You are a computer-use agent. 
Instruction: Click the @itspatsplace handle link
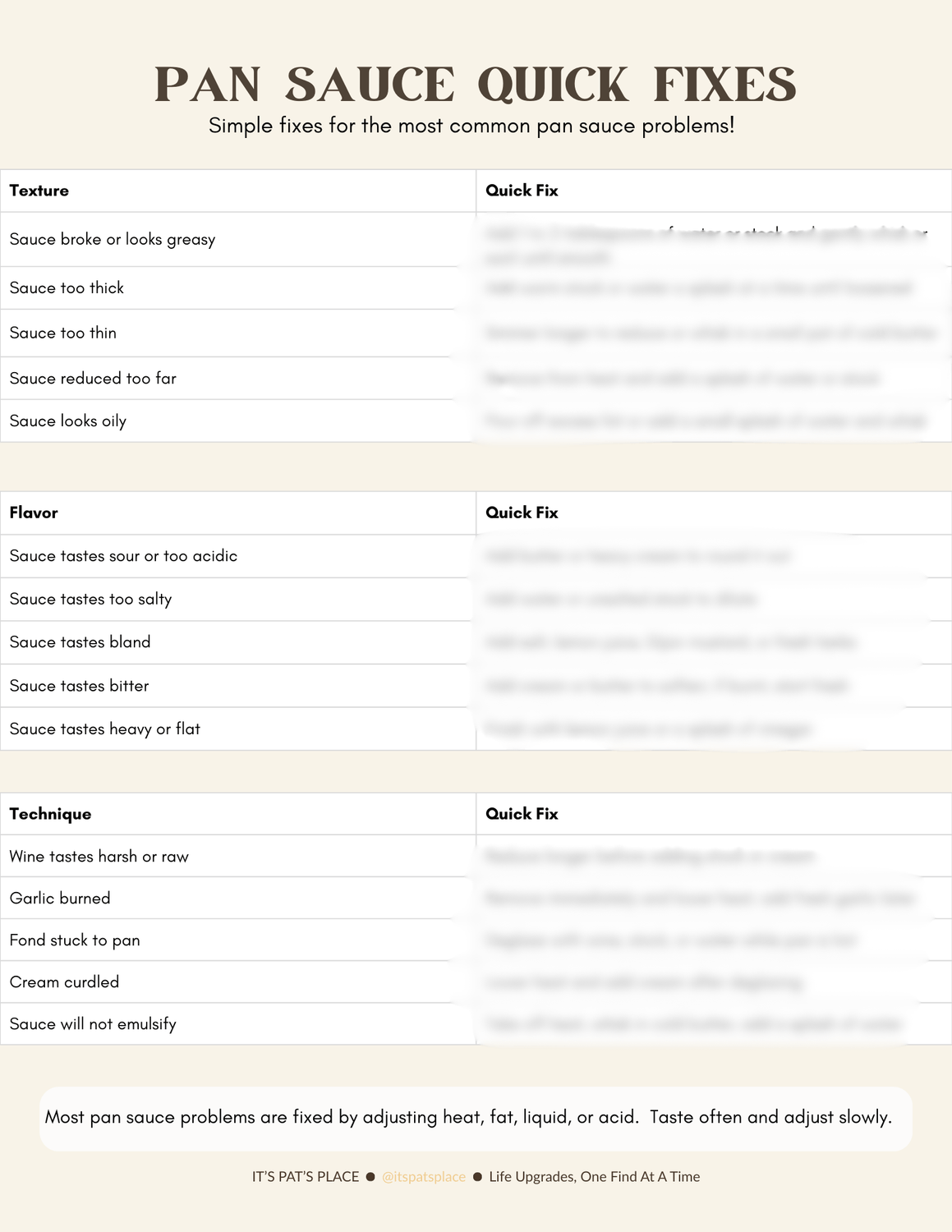[424, 1177]
